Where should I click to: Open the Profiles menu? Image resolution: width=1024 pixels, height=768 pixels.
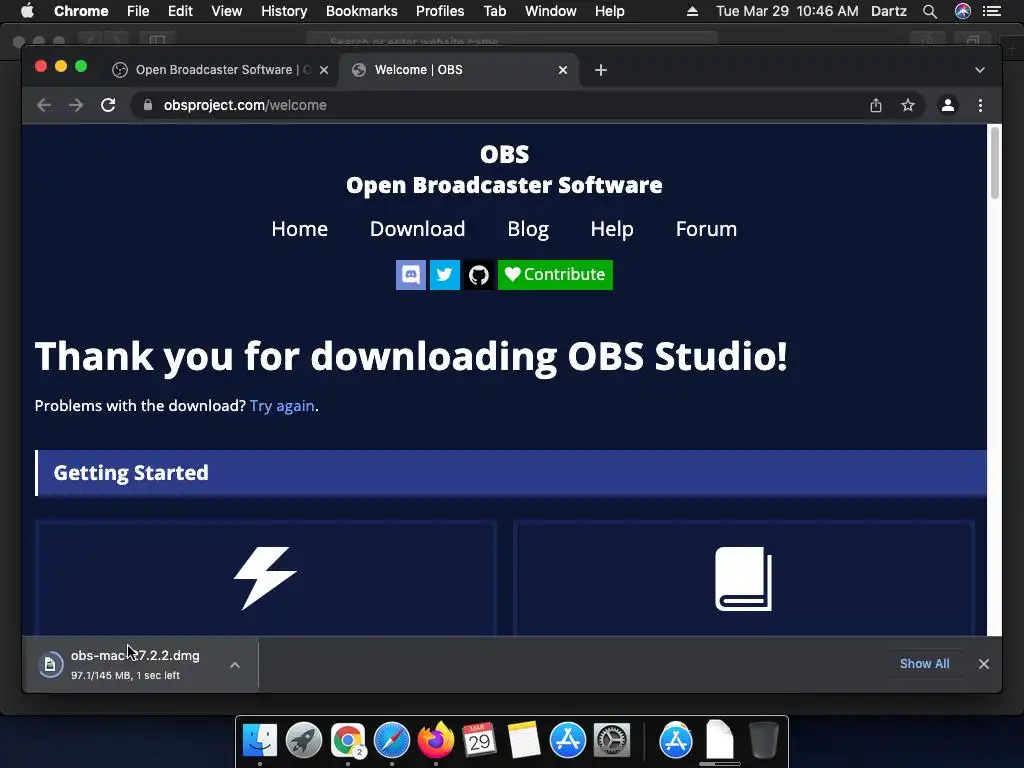point(440,11)
